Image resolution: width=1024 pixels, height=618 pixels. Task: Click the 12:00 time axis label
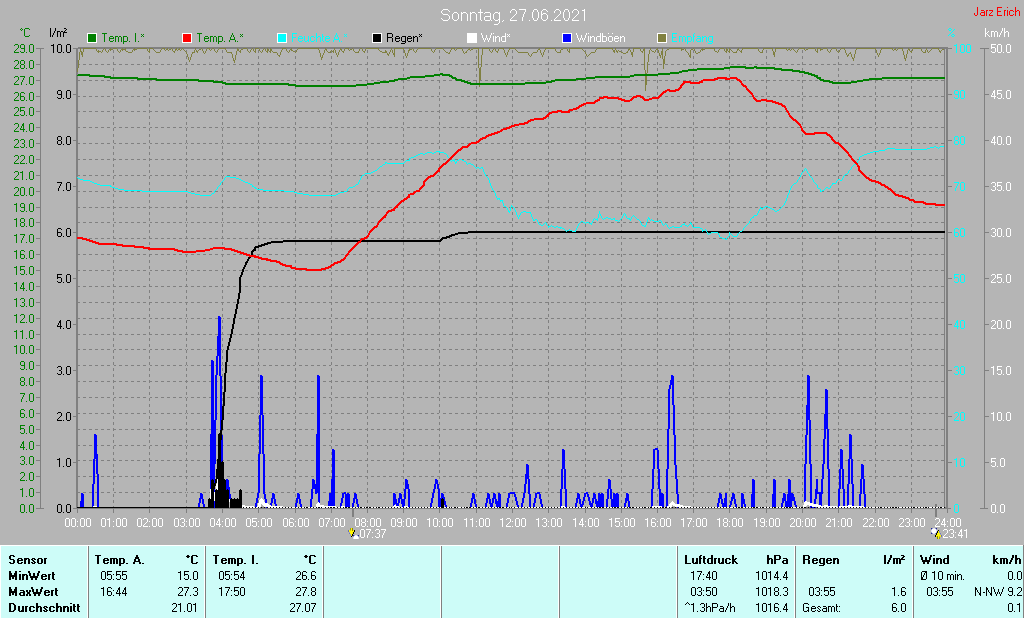(513, 523)
